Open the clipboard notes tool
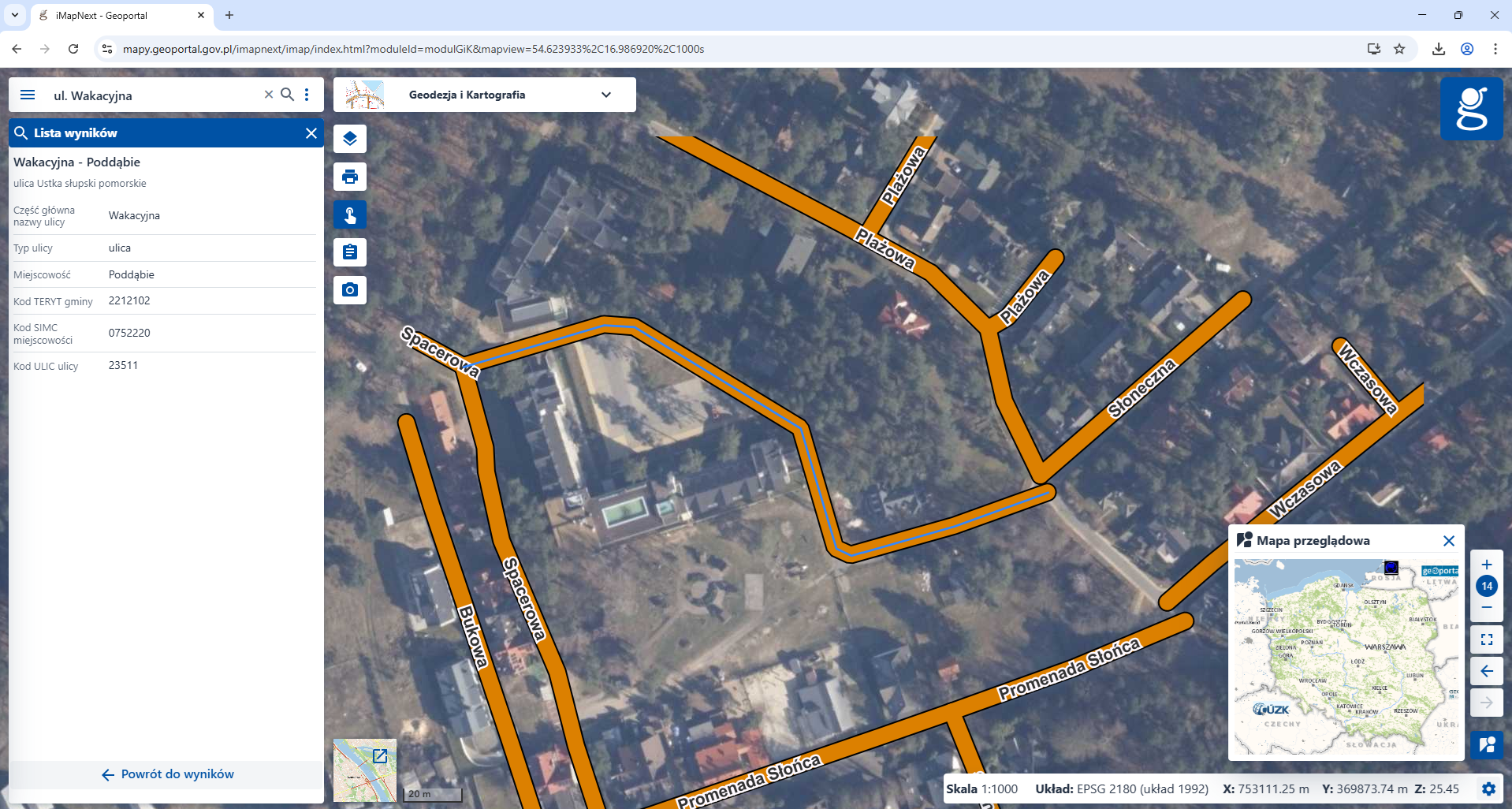Image resolution: width=1512 pixels, height=809 pixels. coord(350,252)
